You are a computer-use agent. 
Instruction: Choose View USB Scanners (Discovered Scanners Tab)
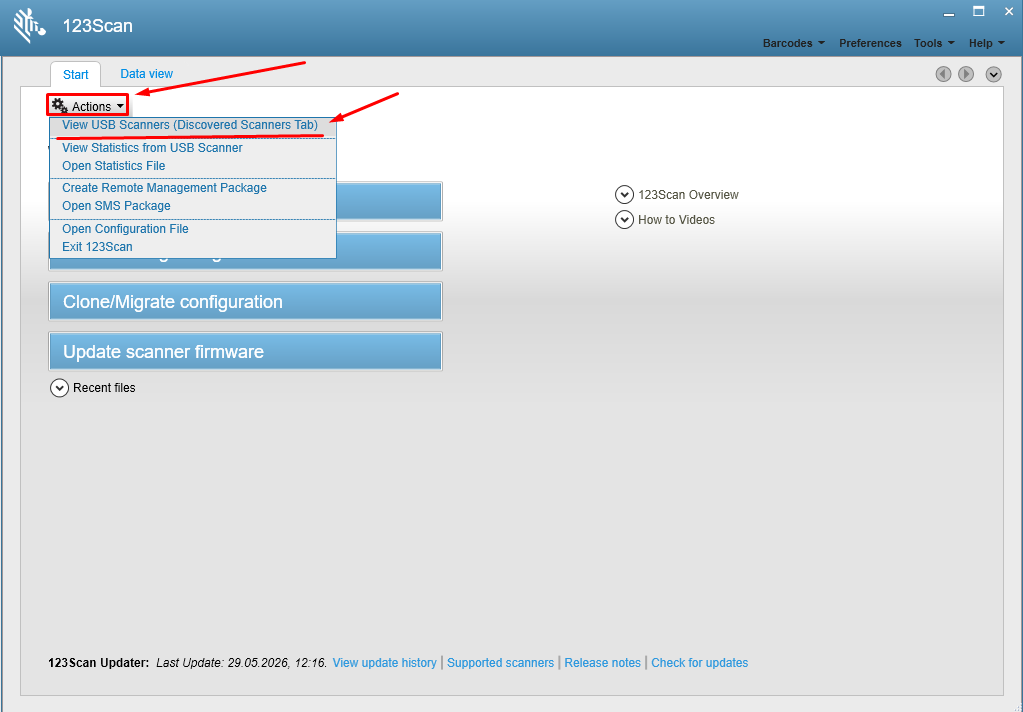[x=190, y=125]
